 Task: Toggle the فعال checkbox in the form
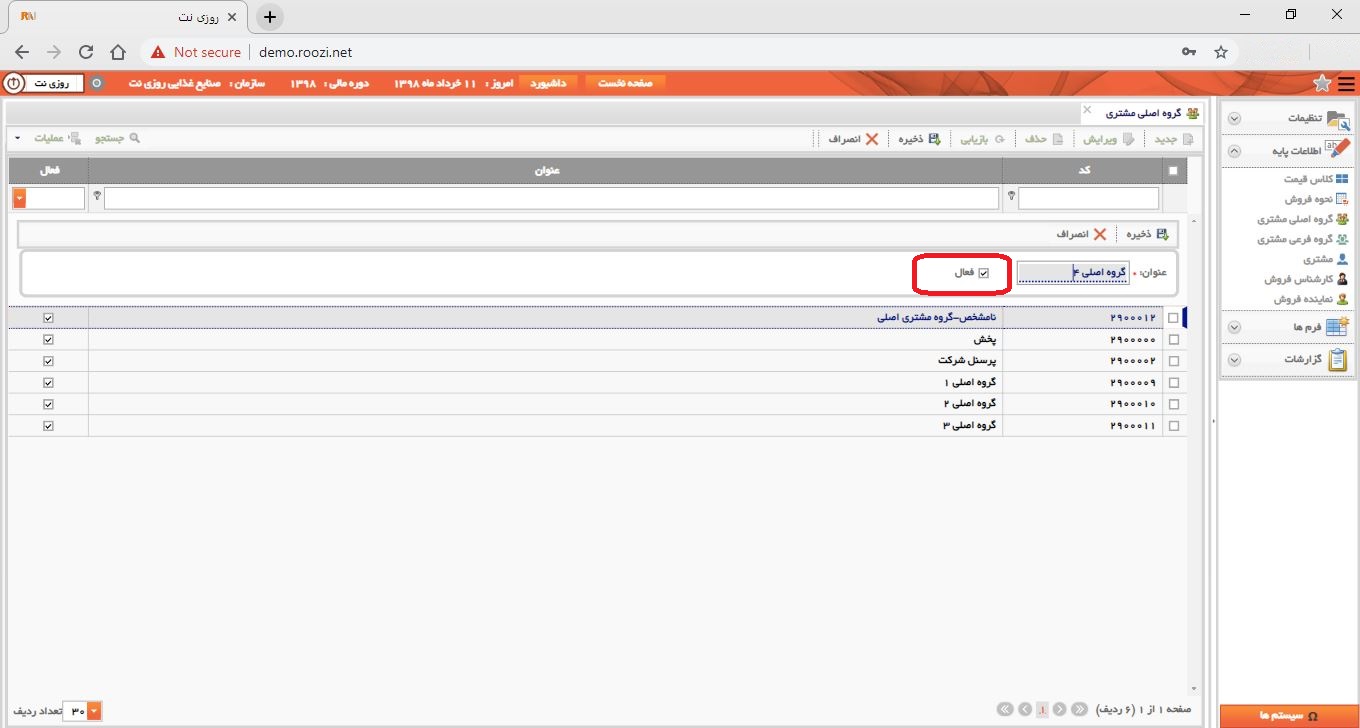[x=984, y=273]
